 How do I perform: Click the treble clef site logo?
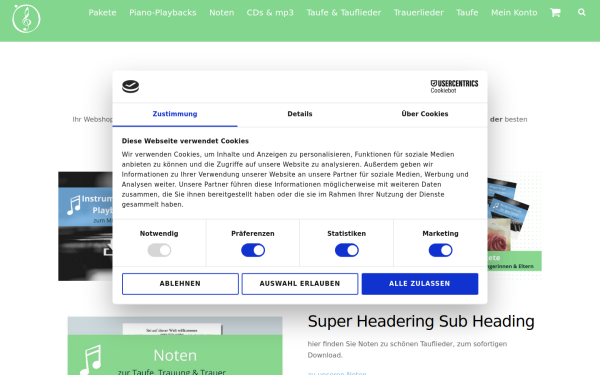26,18
